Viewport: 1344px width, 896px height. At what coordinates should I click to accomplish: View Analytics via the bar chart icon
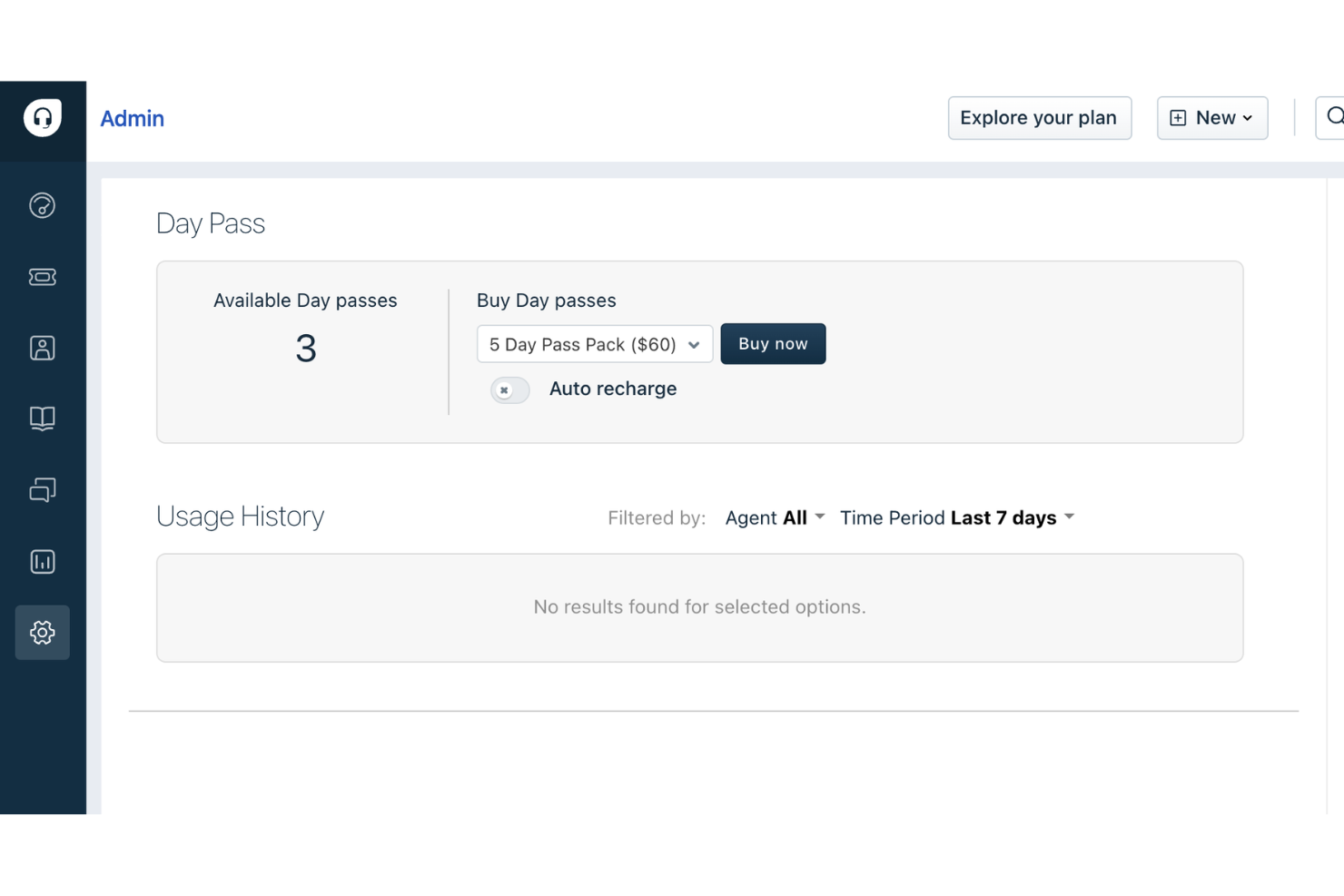tap(42, 561)
